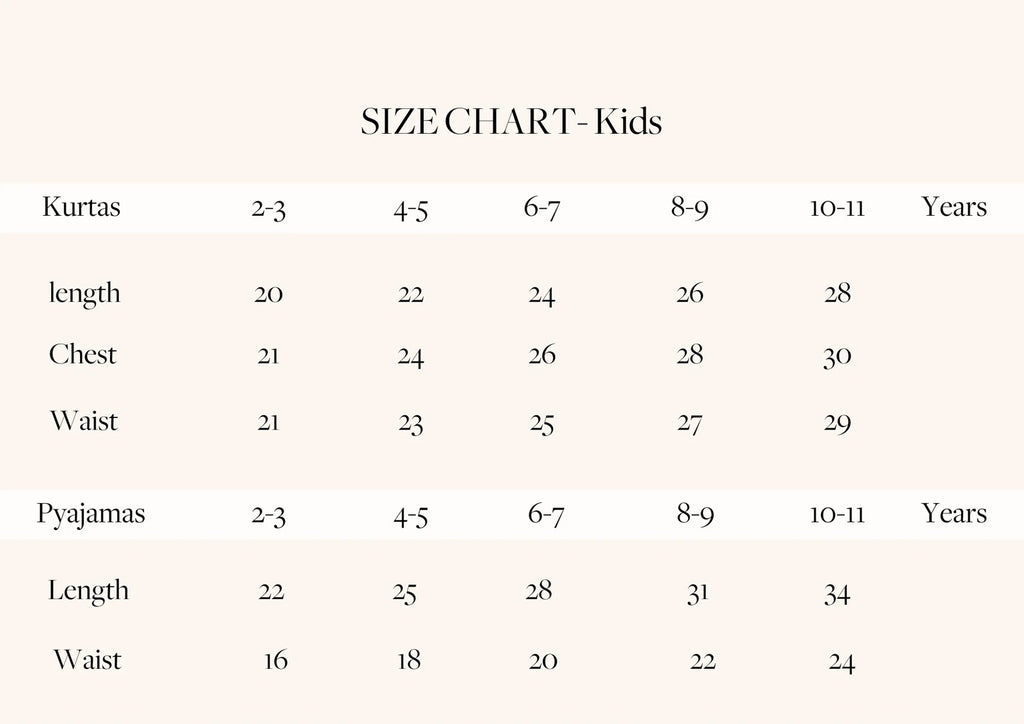Select the Pyajamas Length row label
The height and width of the screenshot is (724, 1024).
click(88, 591)
